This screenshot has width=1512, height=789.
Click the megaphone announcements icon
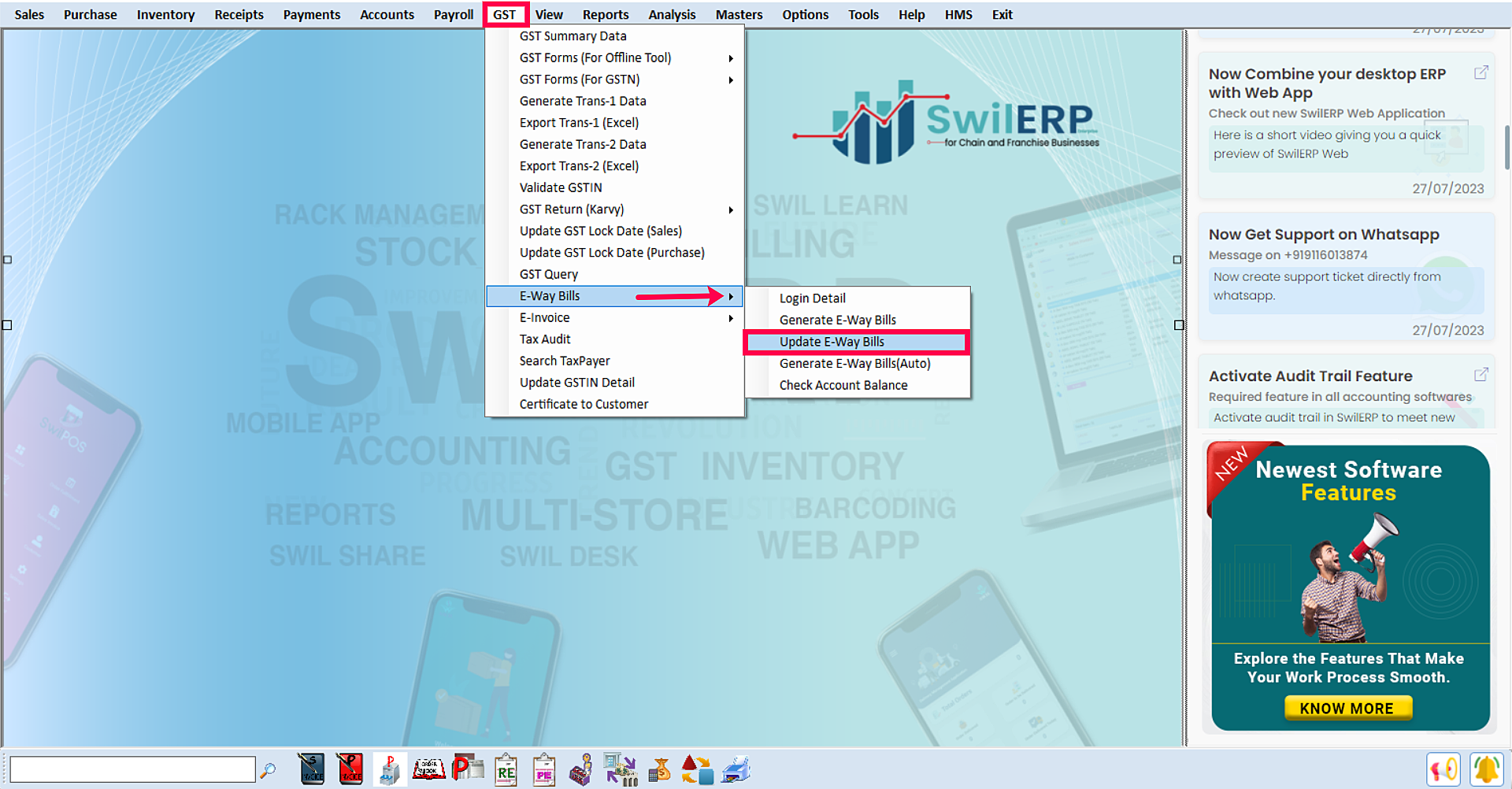(x=1443, y=769)
